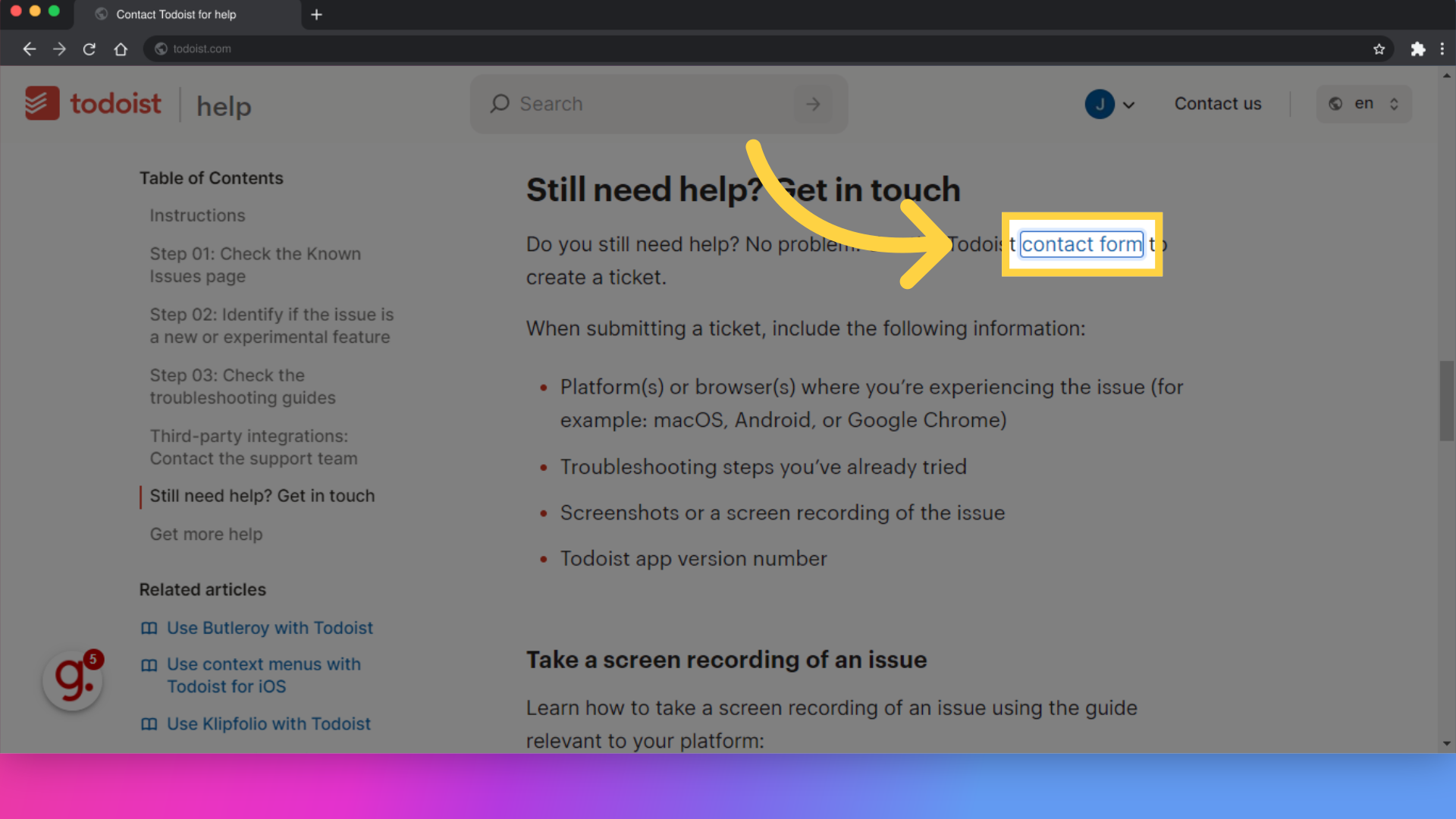The width and height of the screenshot is (1456, 819).
Task: Submit the search with the arrow button
Action: [813, 104]
